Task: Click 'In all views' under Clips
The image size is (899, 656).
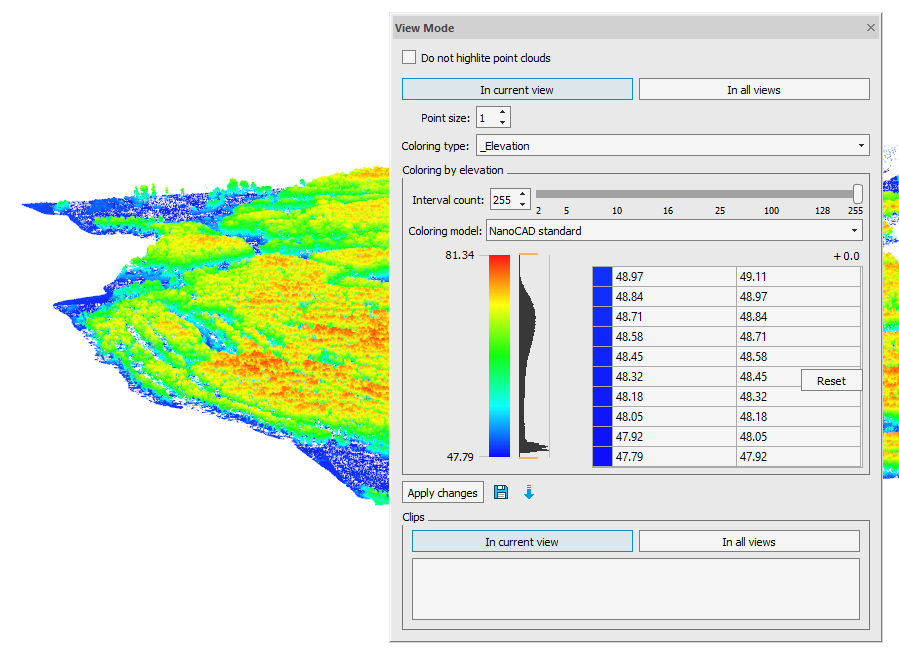Action: pos(748,542)
